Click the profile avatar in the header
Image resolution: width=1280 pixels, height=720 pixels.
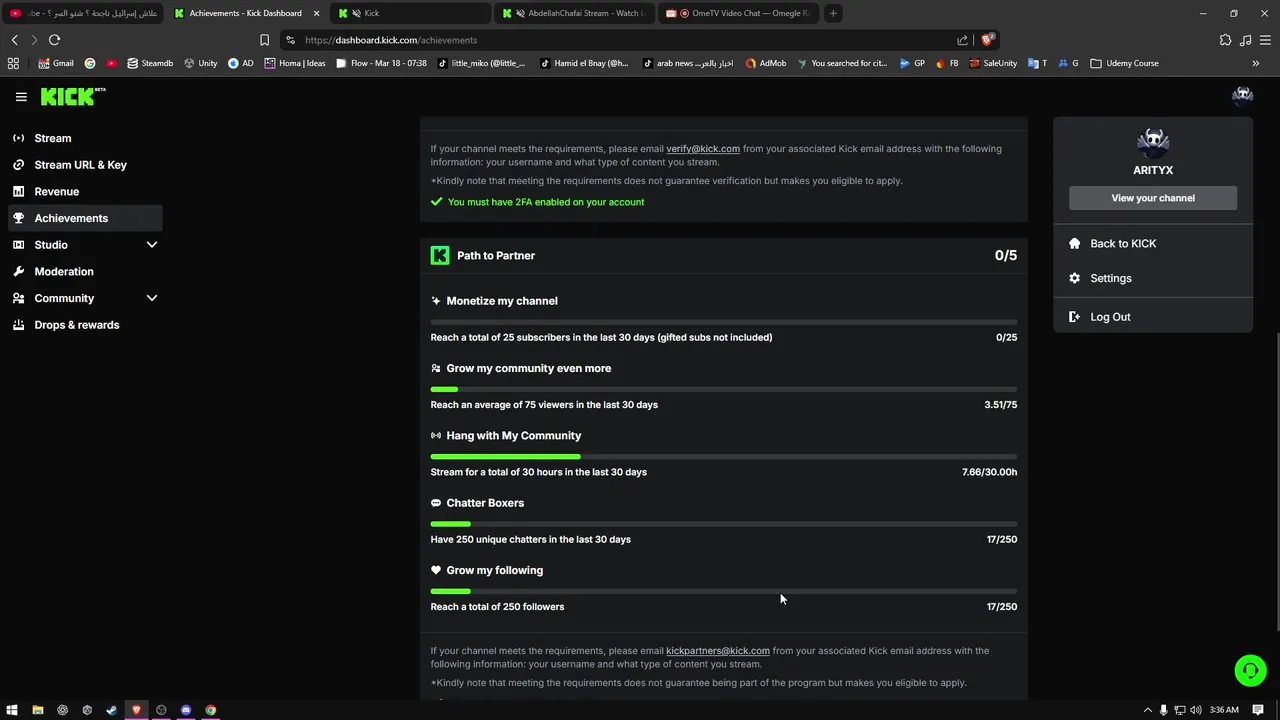pyautogui.click(x=1242, y=96)
